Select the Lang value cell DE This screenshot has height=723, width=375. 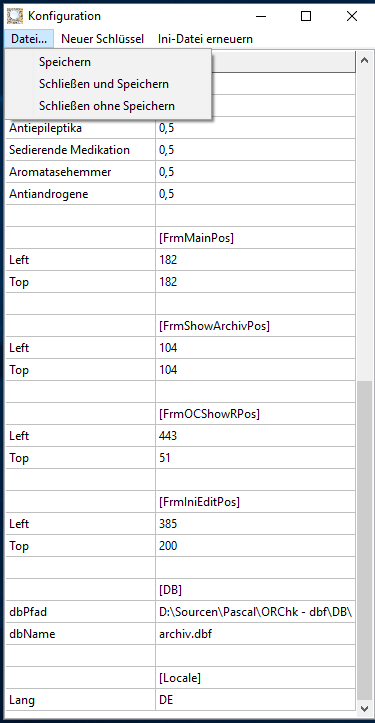pyautogui.click(x=256, y=700)
